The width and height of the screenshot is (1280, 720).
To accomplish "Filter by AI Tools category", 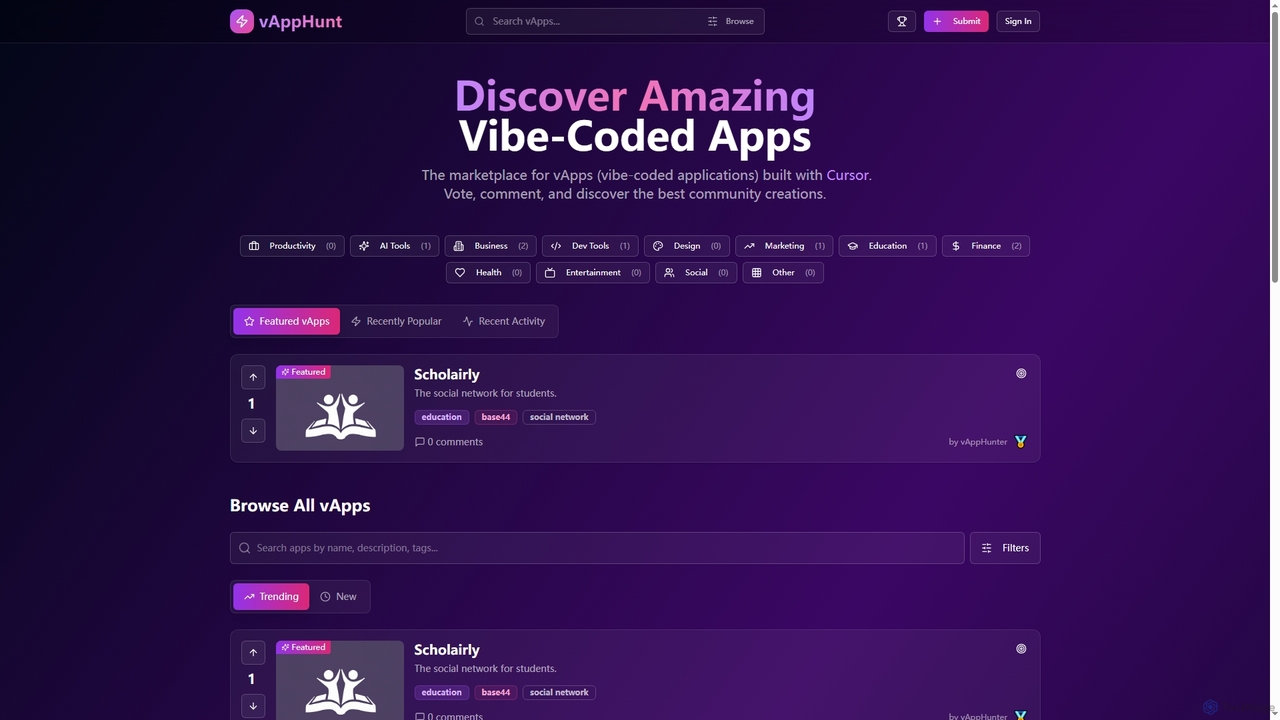I will tap(394, 246).
